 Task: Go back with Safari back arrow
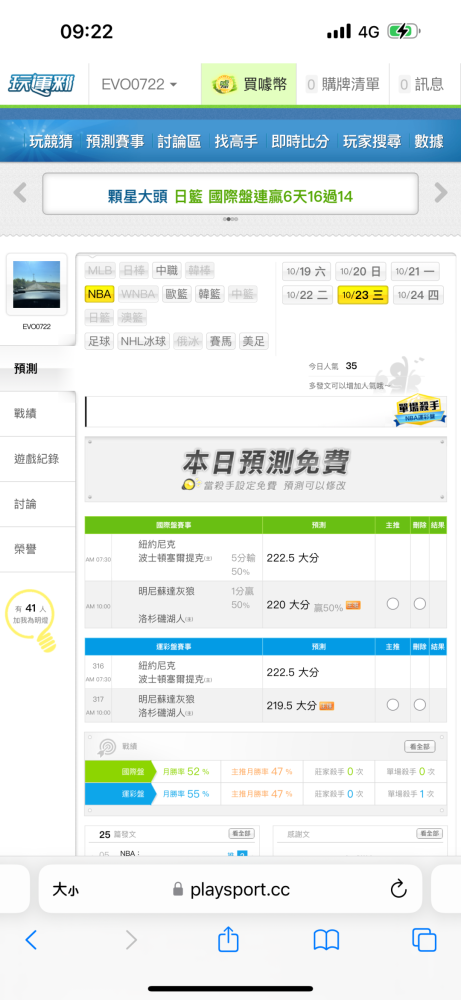[x=31, y=940]
